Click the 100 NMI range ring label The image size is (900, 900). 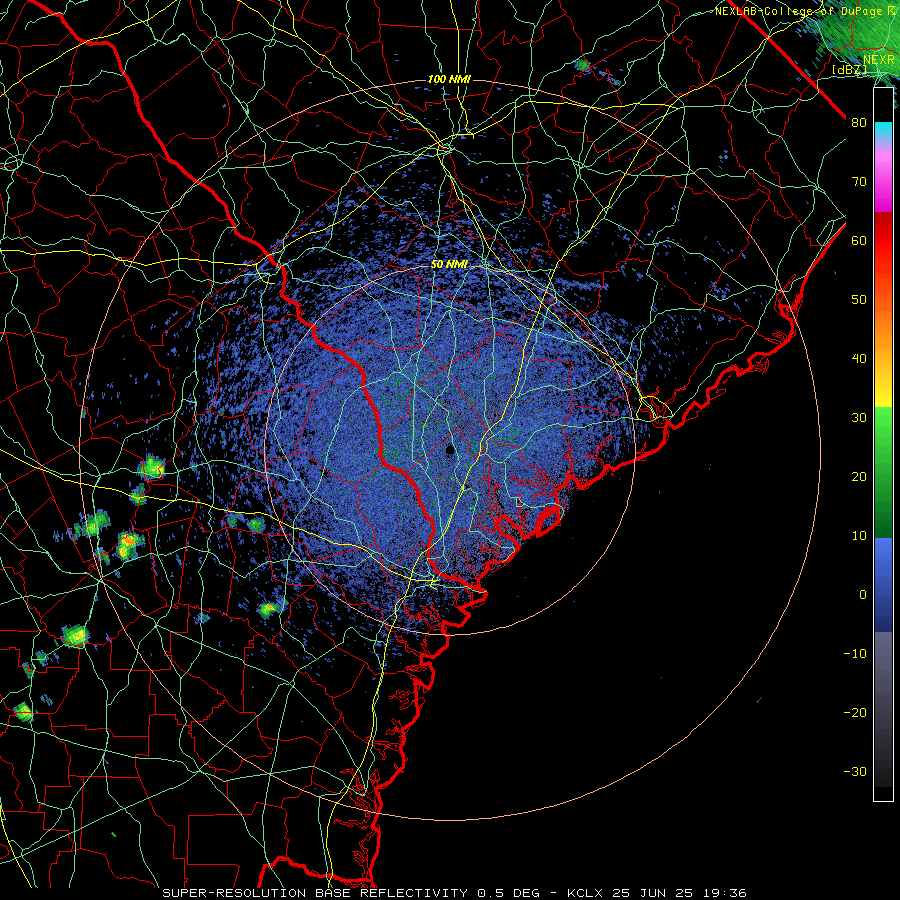(449, 79)
